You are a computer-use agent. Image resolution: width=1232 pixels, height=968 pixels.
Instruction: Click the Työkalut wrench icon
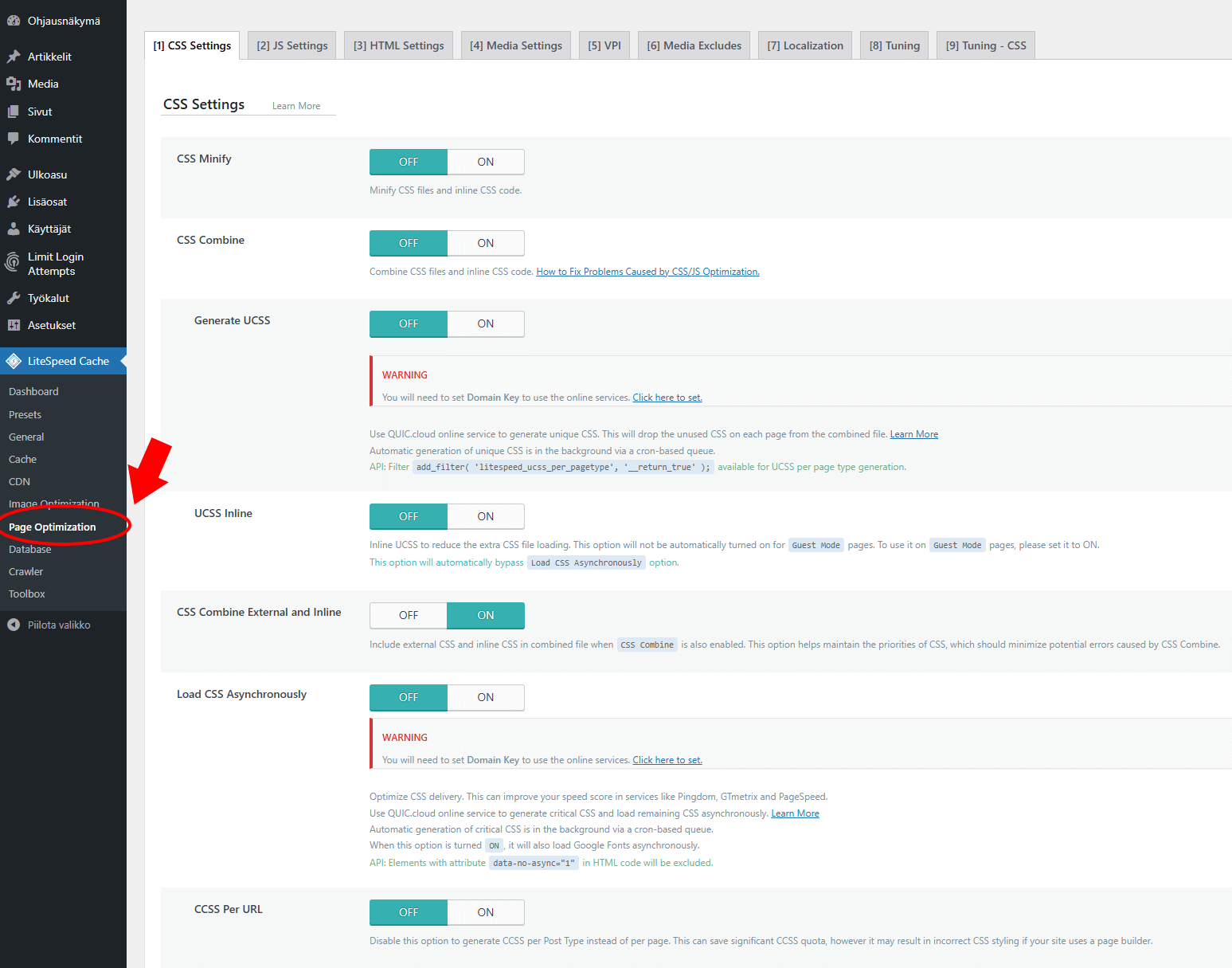tap(14, 298)
